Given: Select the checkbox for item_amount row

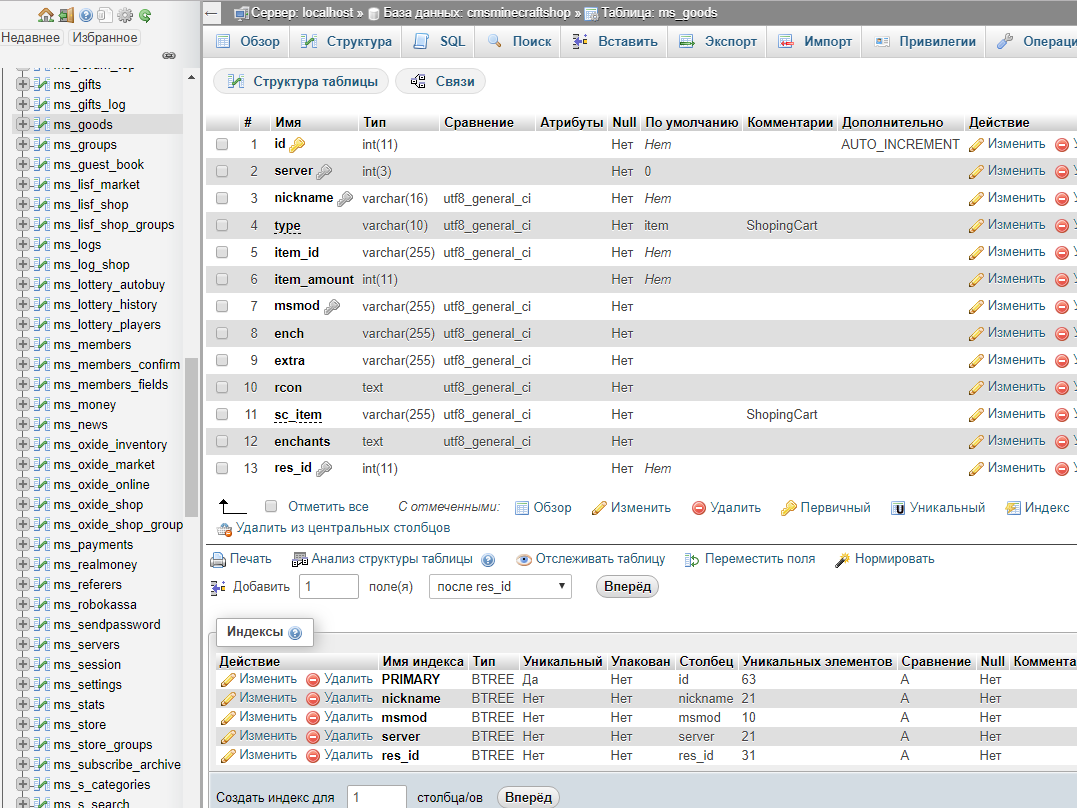Looking at the screenshot, I should point(222,279).
